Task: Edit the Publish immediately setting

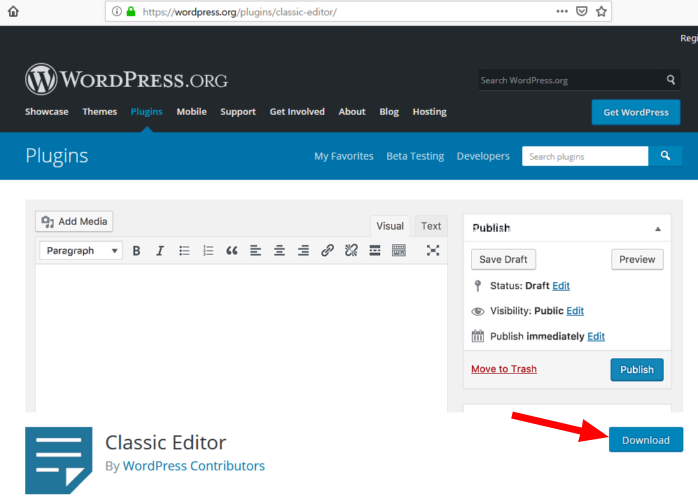Action: (x=596, y=336)
